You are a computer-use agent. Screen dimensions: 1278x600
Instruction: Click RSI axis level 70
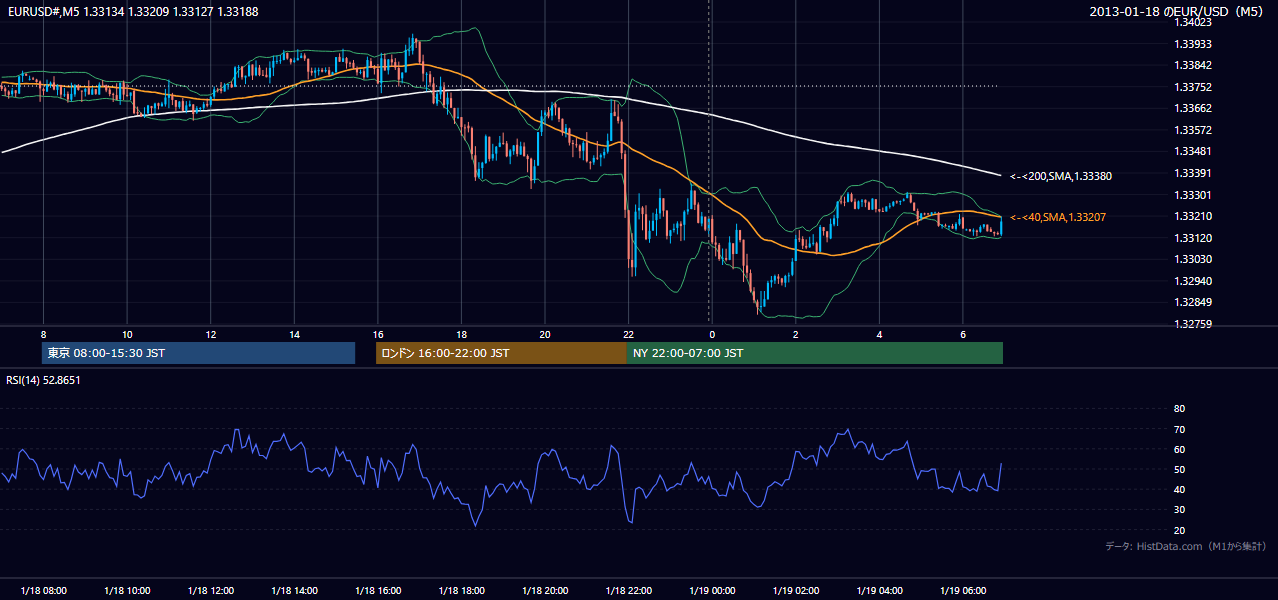[1180, 429]
